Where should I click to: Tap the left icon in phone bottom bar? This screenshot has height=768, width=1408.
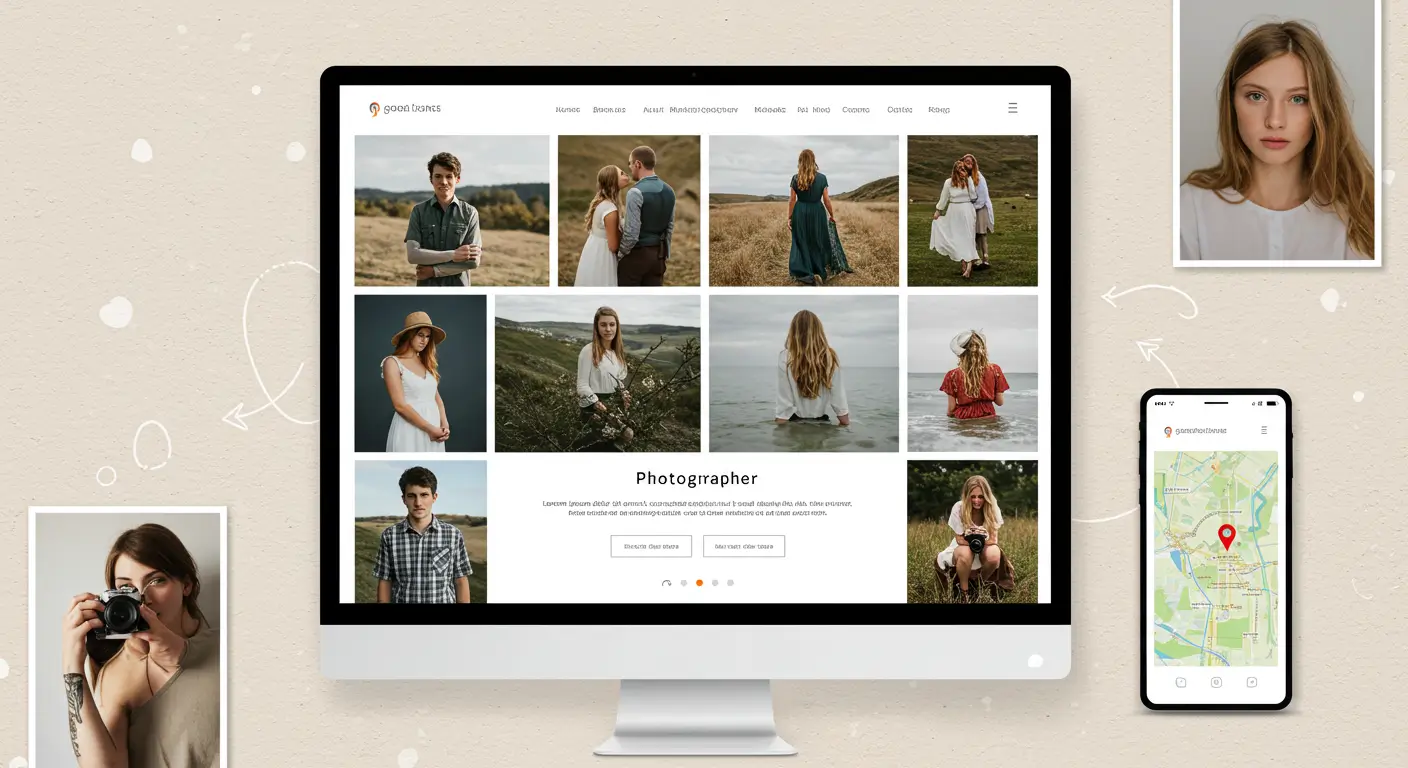click(x=1181, y=682)
